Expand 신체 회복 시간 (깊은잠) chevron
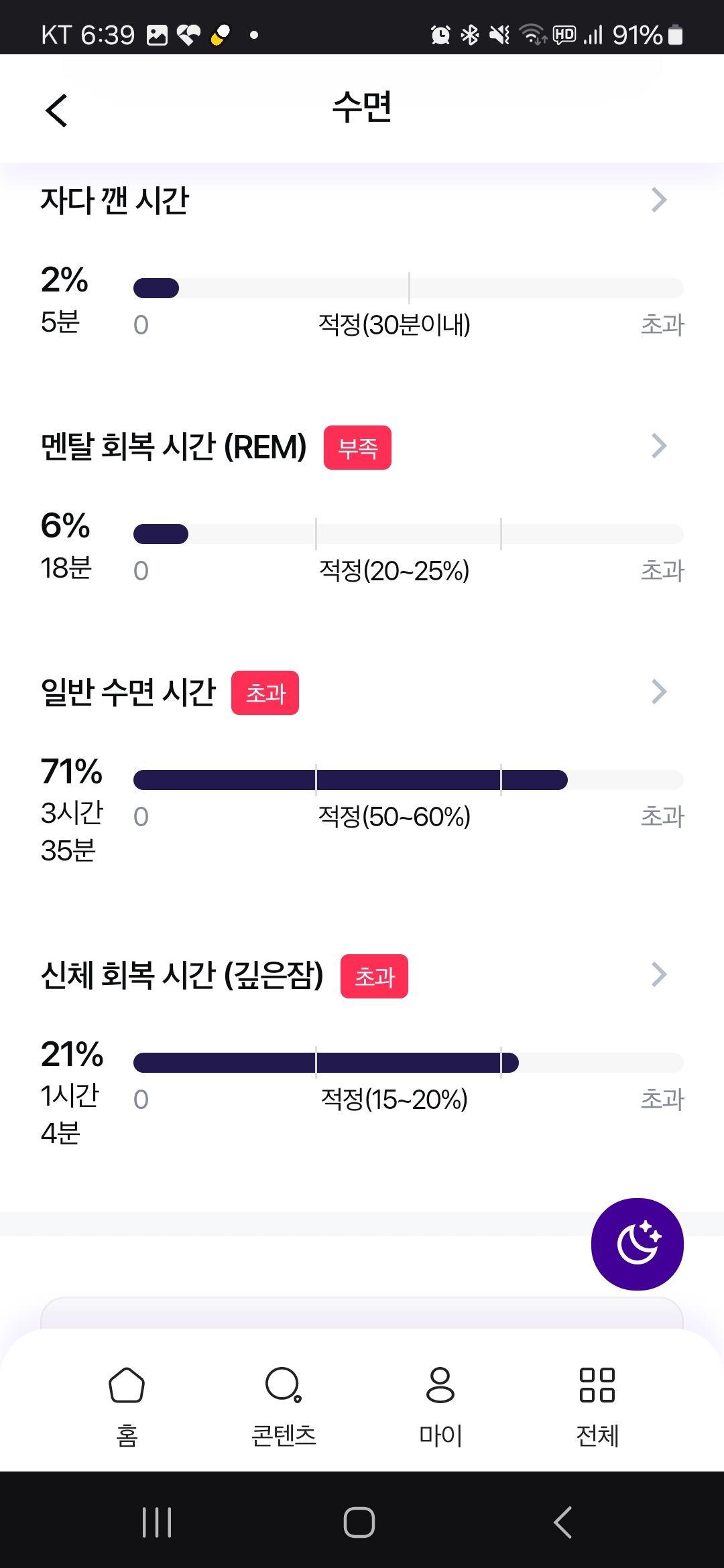Viewport: 724px width, 1568px height. (x=659, y=974)
